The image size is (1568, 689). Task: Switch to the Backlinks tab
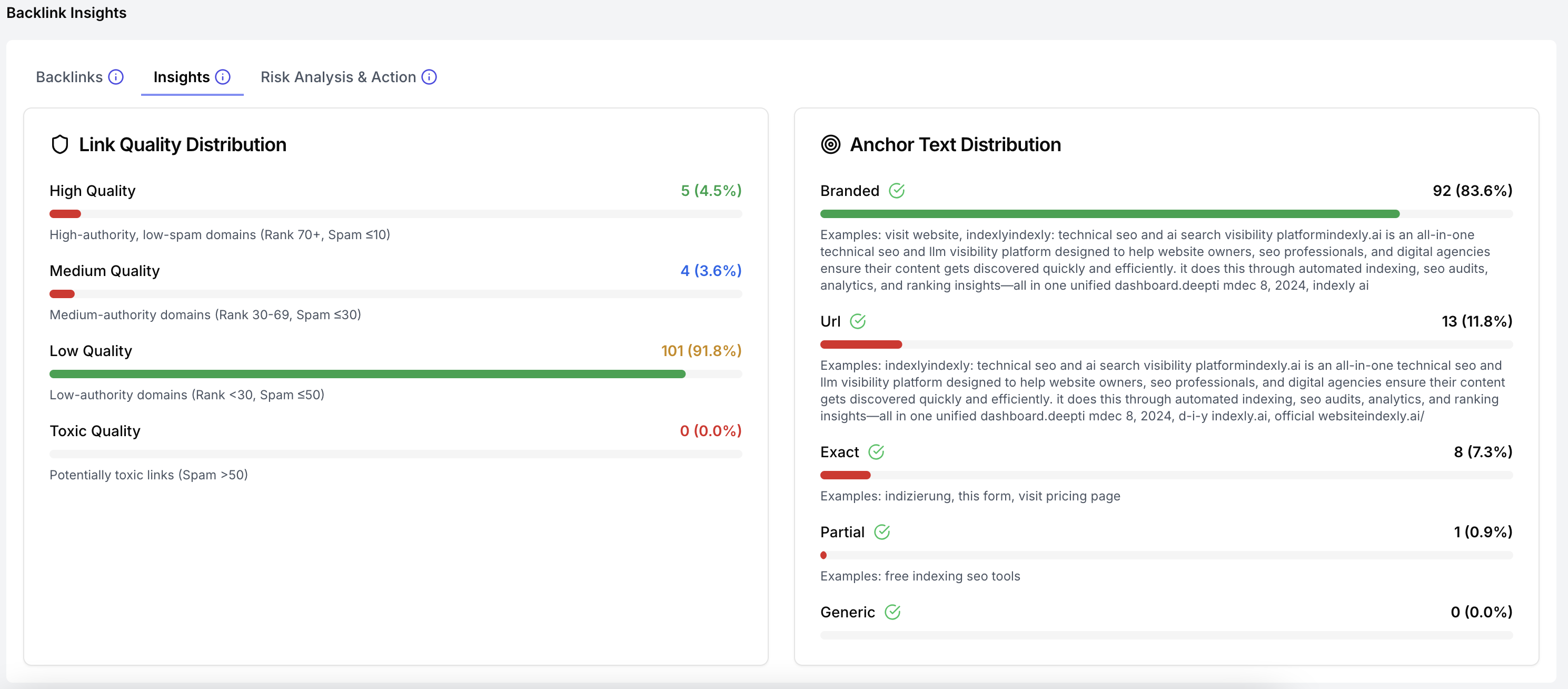coord(70,77)
